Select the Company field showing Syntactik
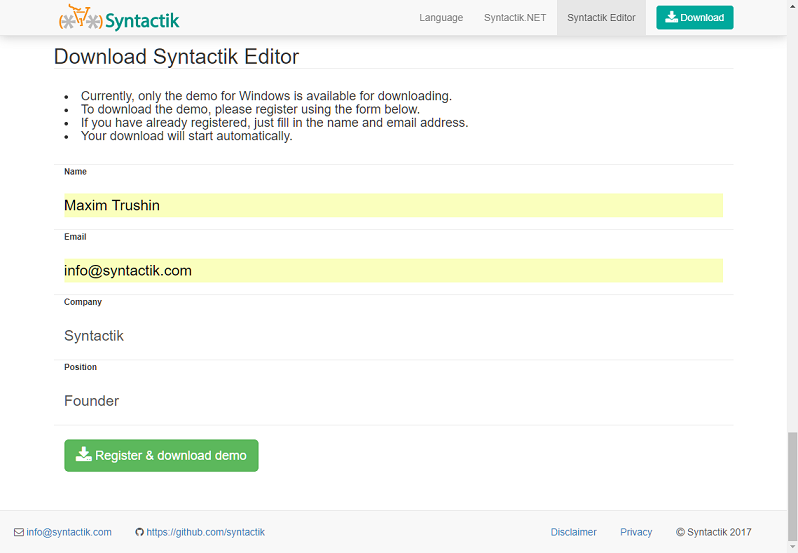 [393, 336]
